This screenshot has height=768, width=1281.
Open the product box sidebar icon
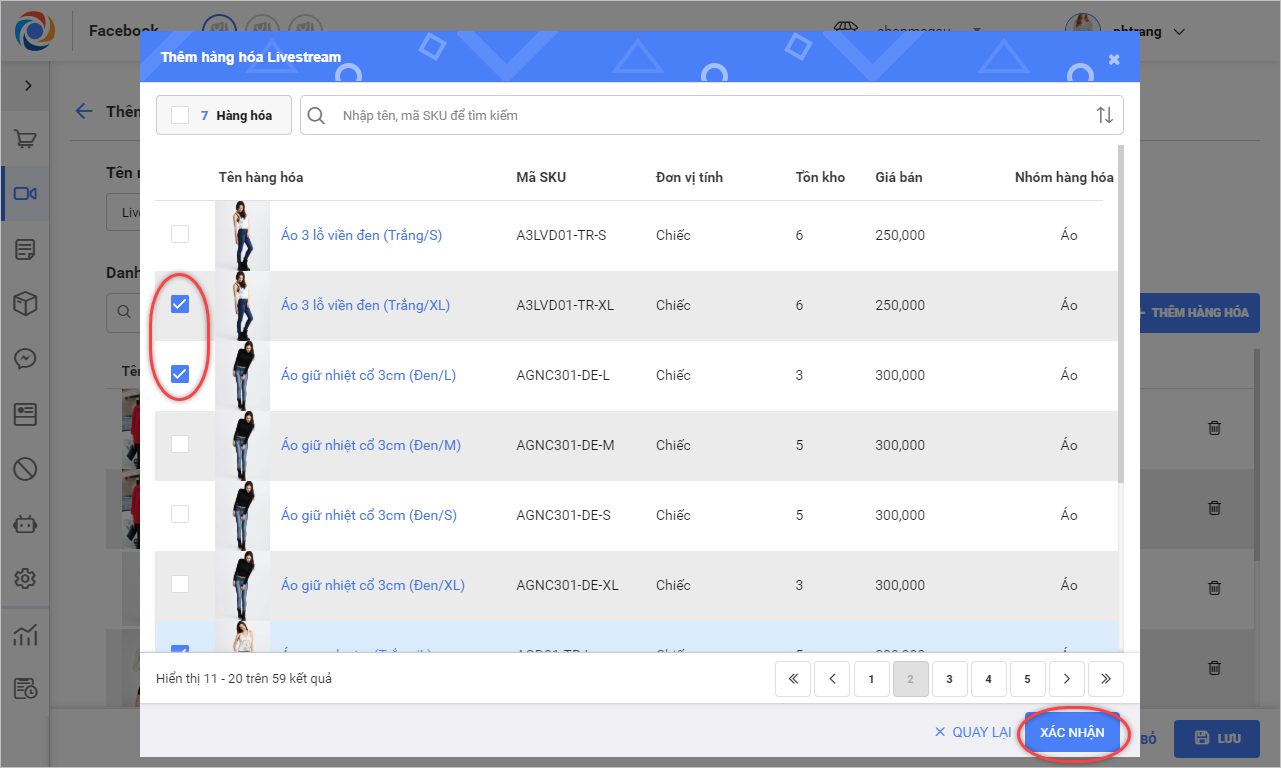[26, 304]
